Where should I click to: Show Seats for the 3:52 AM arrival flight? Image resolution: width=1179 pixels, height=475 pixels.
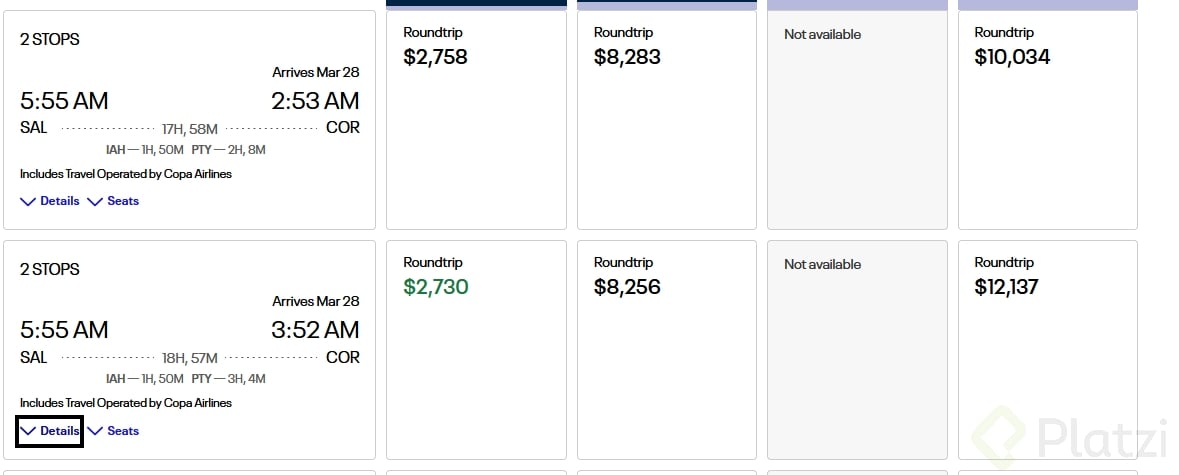click(x=113, y=431)
